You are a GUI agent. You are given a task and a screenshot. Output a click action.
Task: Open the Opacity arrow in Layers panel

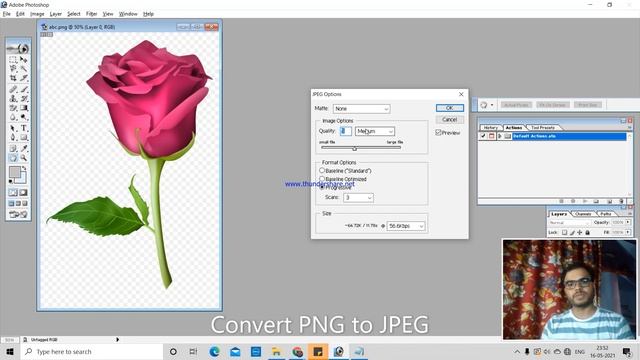tap(628, 222)
